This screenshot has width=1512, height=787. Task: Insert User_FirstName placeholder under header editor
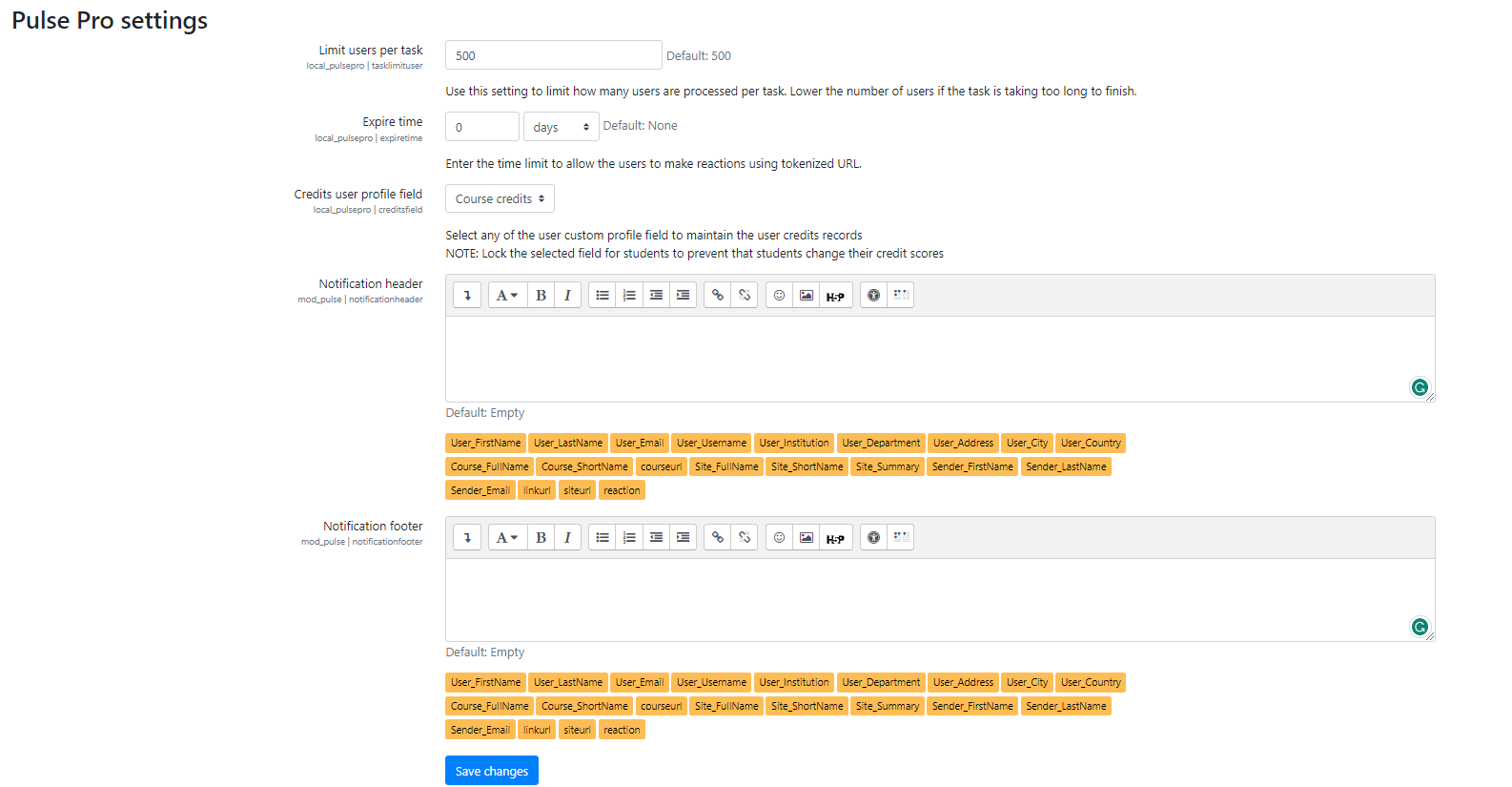pos(485,444)
